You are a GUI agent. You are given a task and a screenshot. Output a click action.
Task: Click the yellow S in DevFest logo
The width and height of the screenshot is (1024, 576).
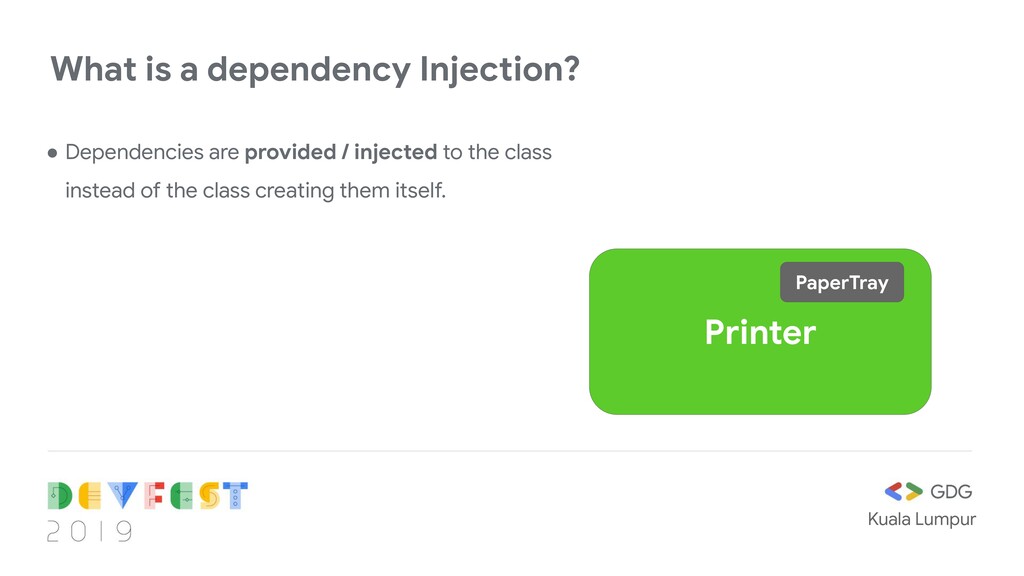(x=210, y=496)
